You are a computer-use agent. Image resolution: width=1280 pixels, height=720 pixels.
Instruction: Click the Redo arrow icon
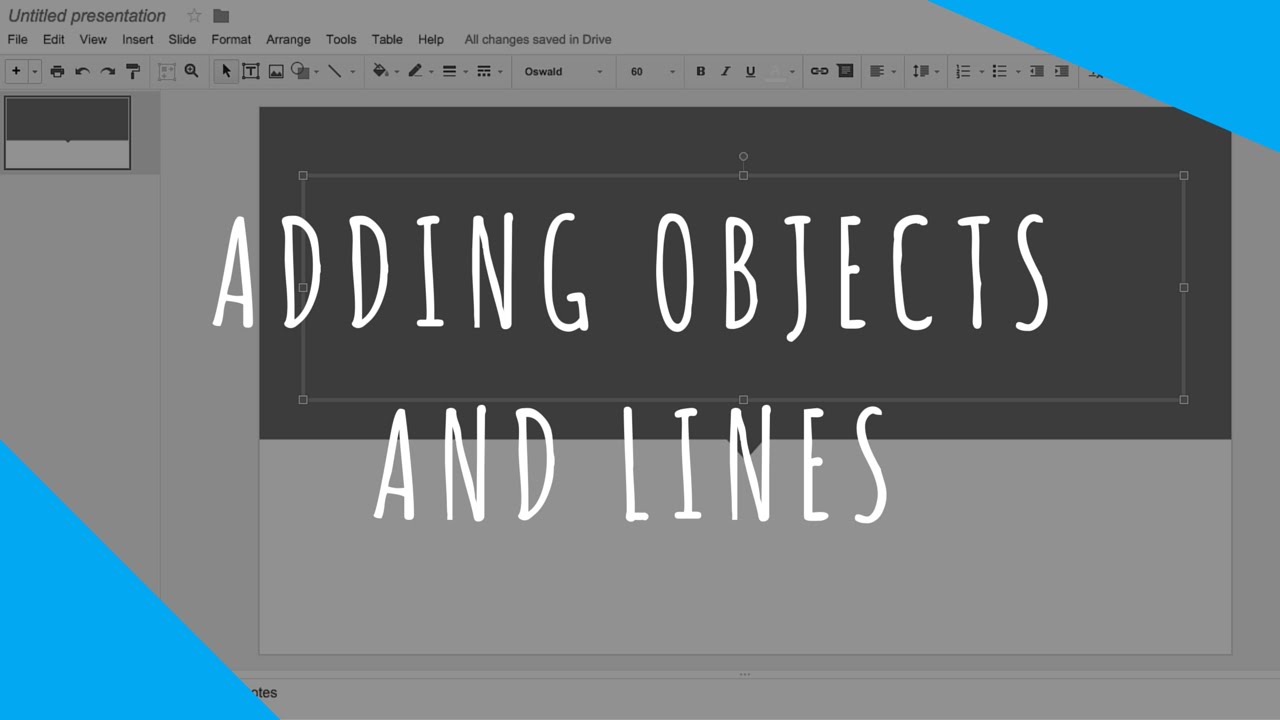point(107,71)
